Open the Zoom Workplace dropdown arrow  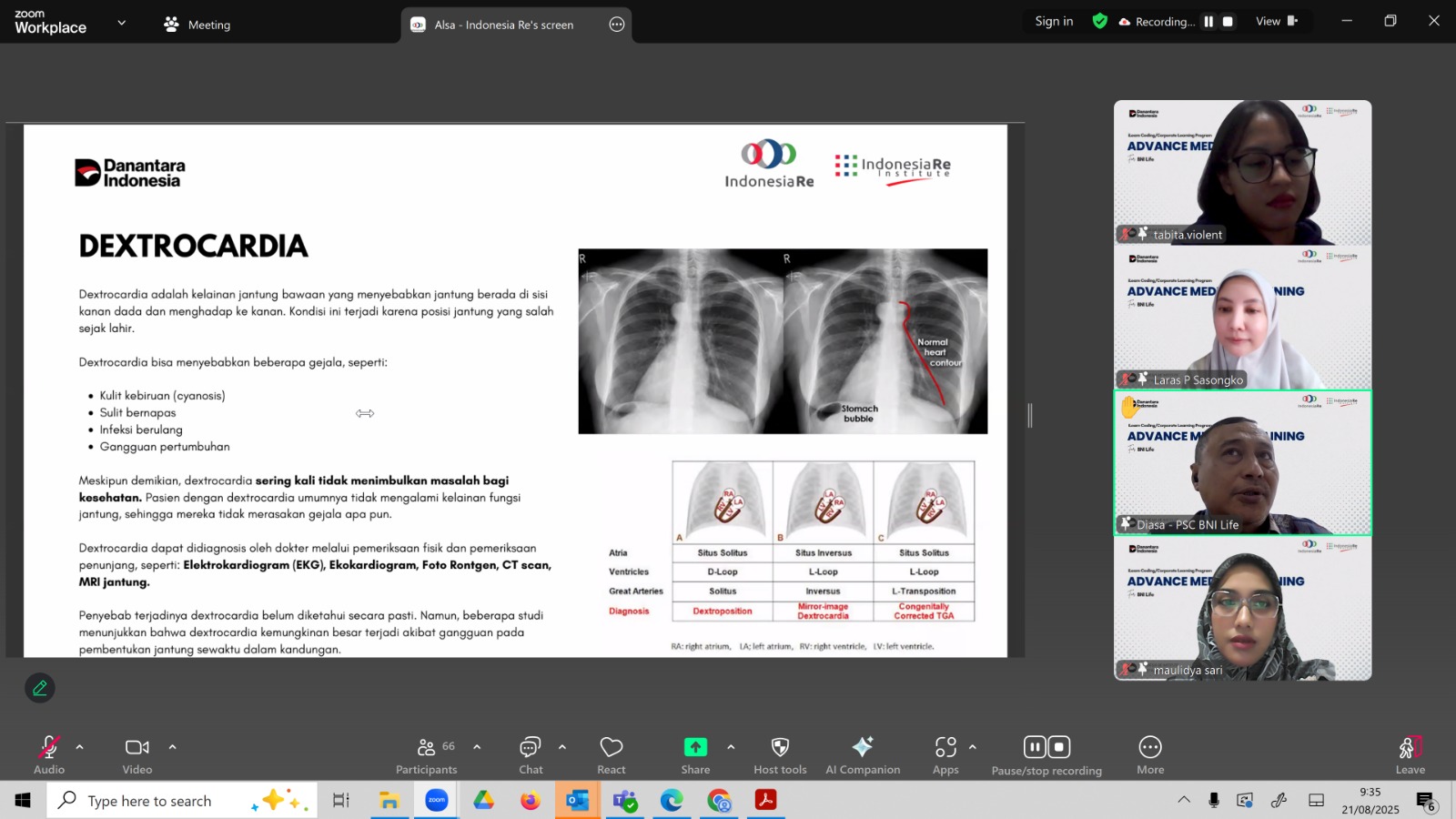click(122, 23)
